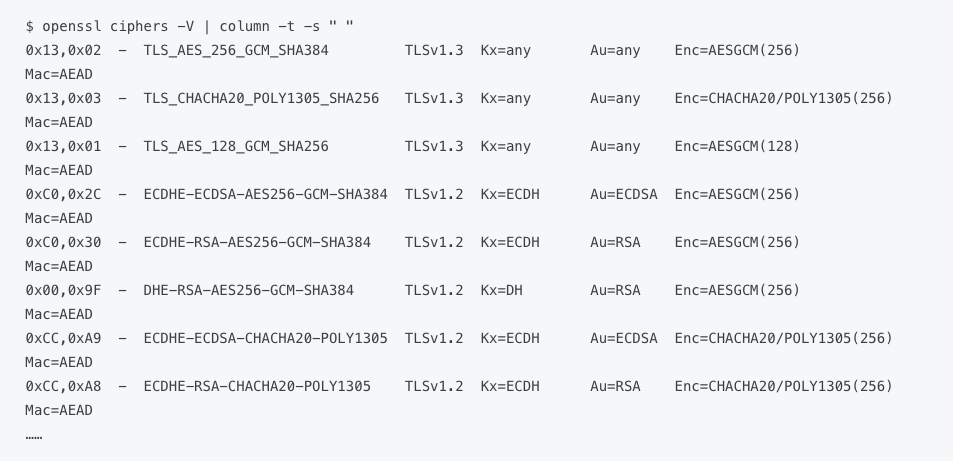Image resolution: width=953 pixels, height=461 pixels.
Task: Click the openssl ciphers command line
Action: (190, 26)
